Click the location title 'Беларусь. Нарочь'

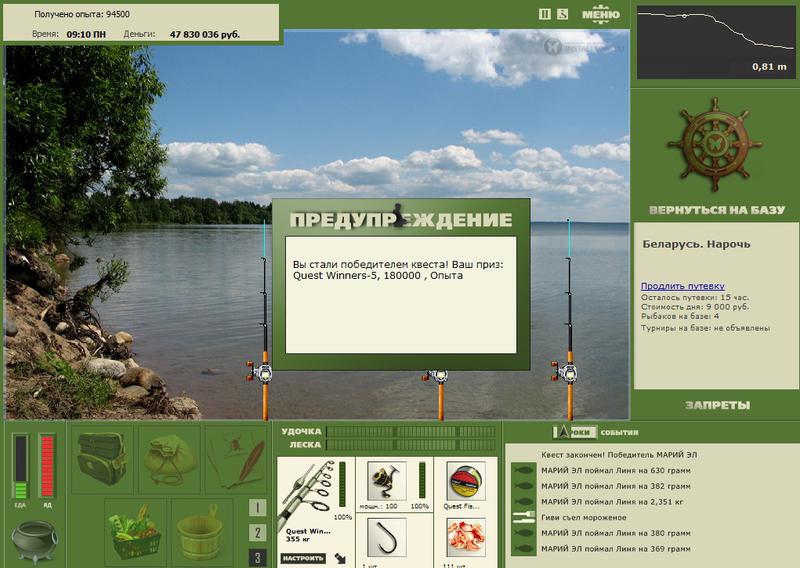[696, 244]
